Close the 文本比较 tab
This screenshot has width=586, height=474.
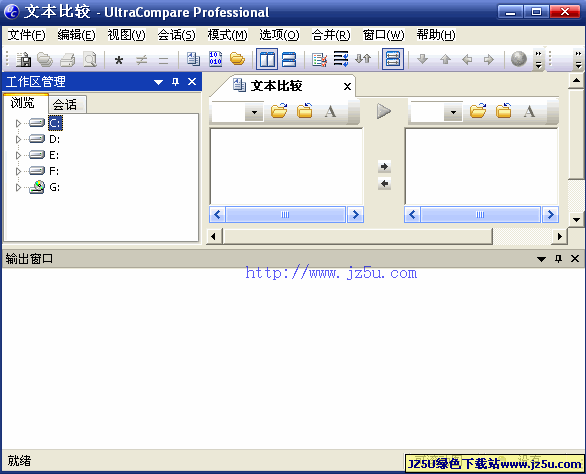(x=347, y=87)
